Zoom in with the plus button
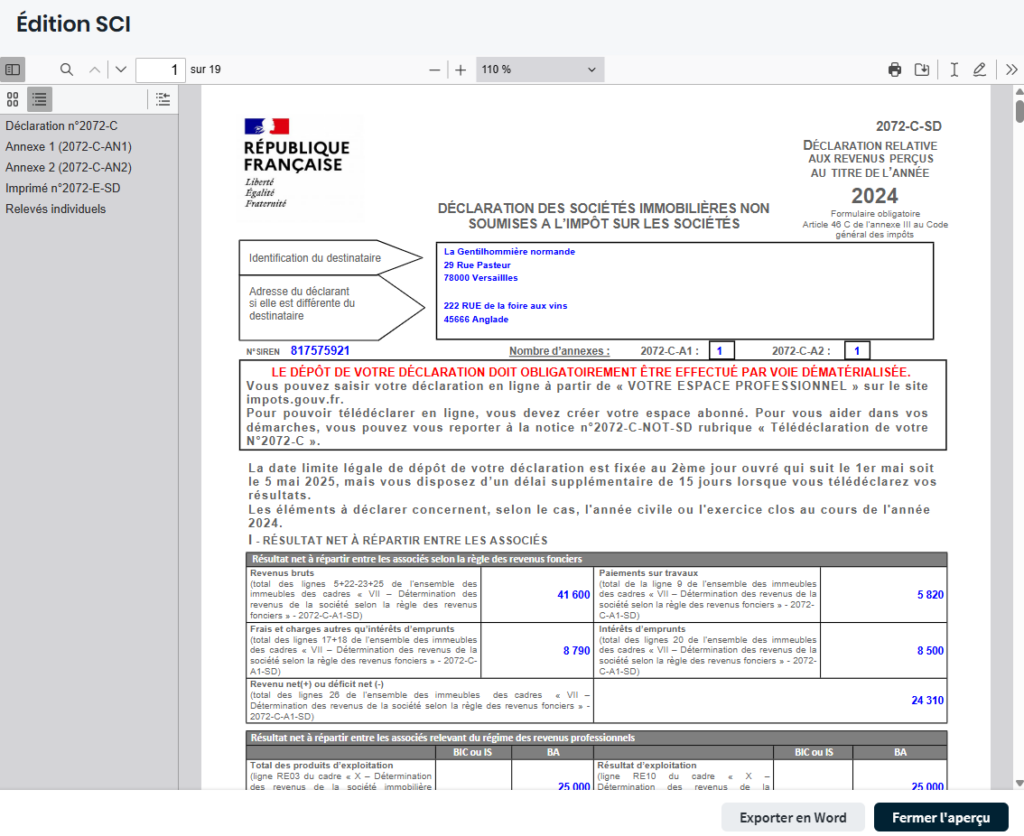The width and height of the screenshot is (1024, 836). pyautogui.click(x=461, y=70)
